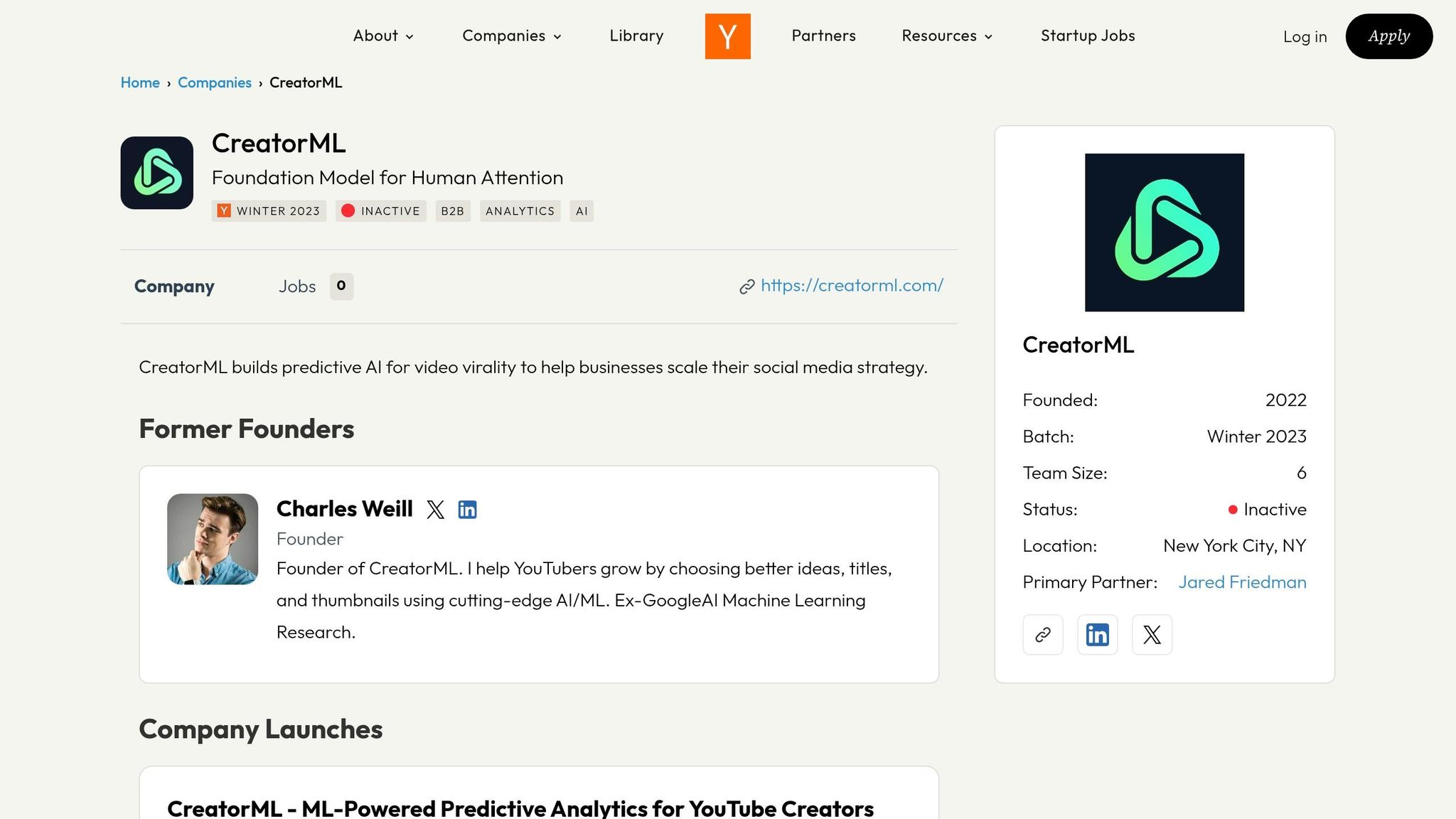The width and height of the screenshot is (1456, 819).
Task: Click the CreatorML heading in sidebar card
Action: point(1078,345)
